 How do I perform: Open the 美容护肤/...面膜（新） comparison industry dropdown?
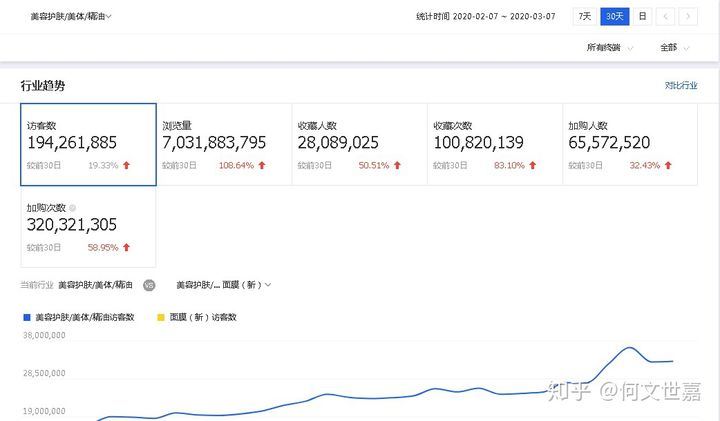coord(223,285)
